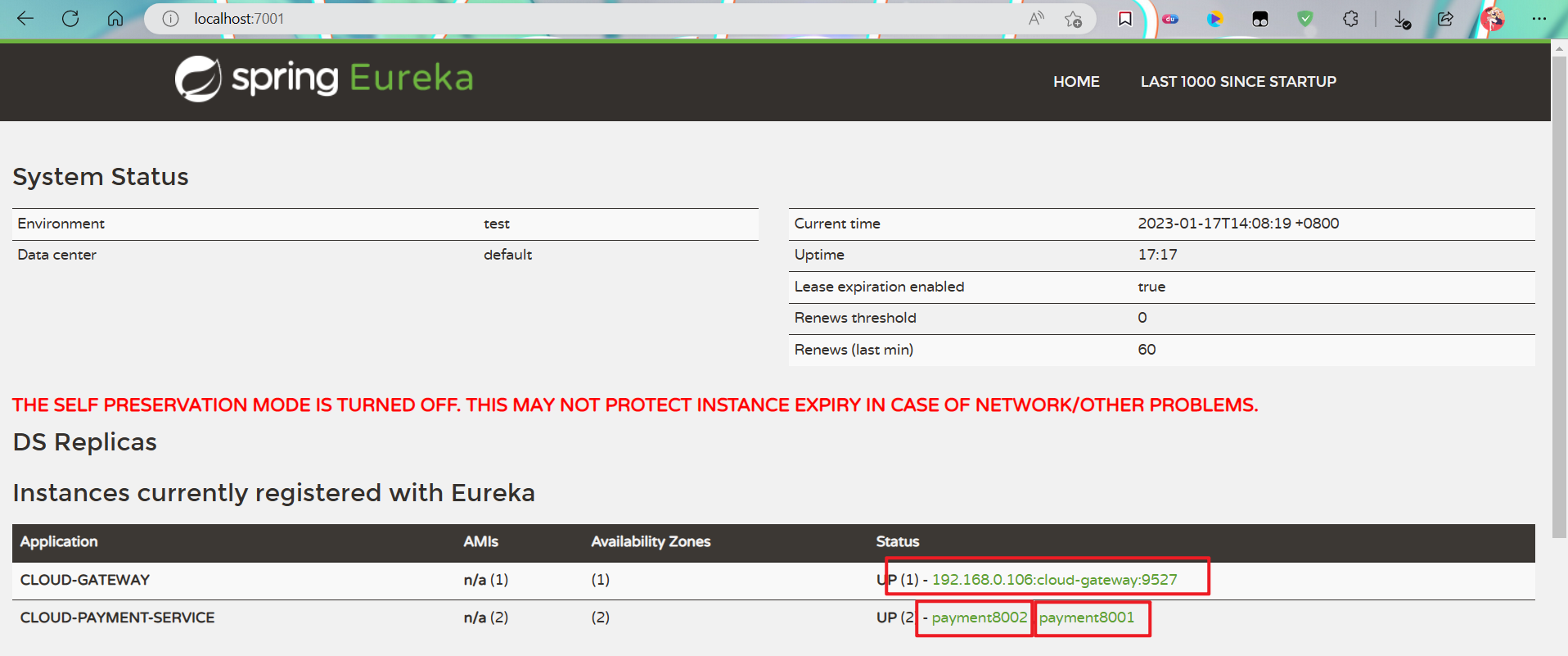Image resolution: width=1568 pixels, height=656 pixels.
Task: Click the red self preservation warning text
Action: tap(635, 405)
